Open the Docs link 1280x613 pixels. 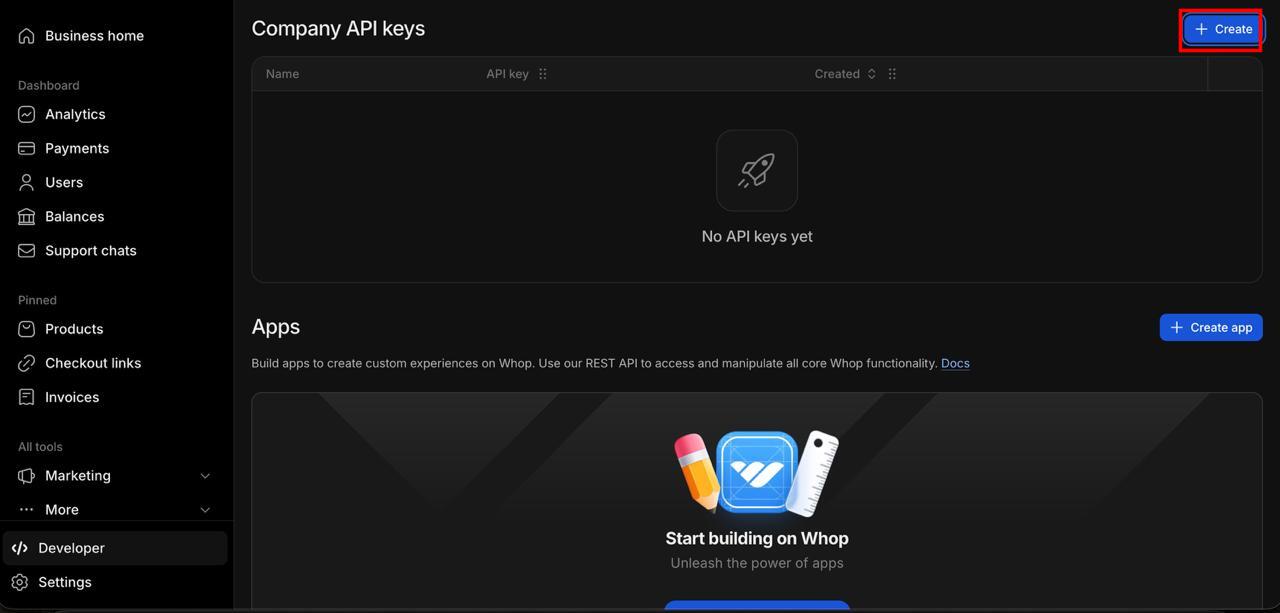pyautogui.click(x=955, y=363)
